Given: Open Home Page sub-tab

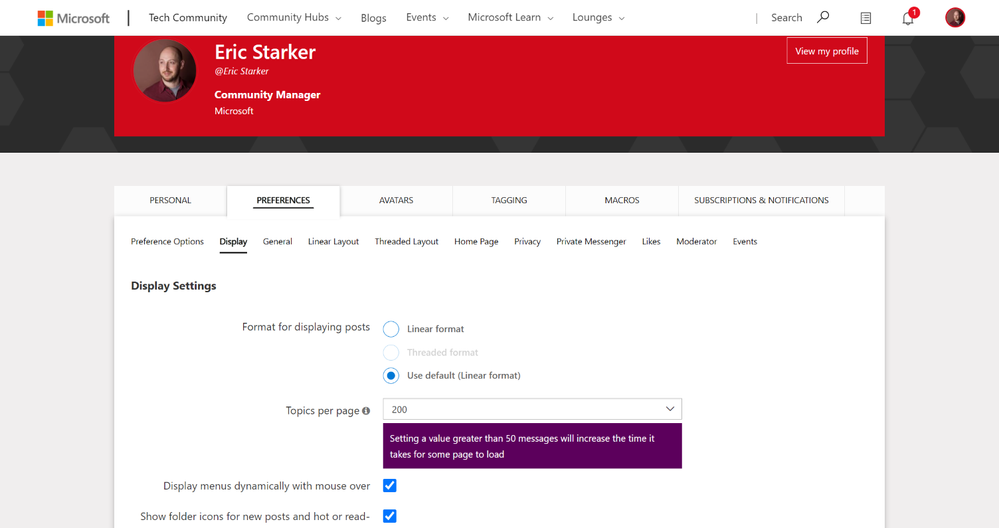Looking at the screenshot, I should tap(476, 241).
